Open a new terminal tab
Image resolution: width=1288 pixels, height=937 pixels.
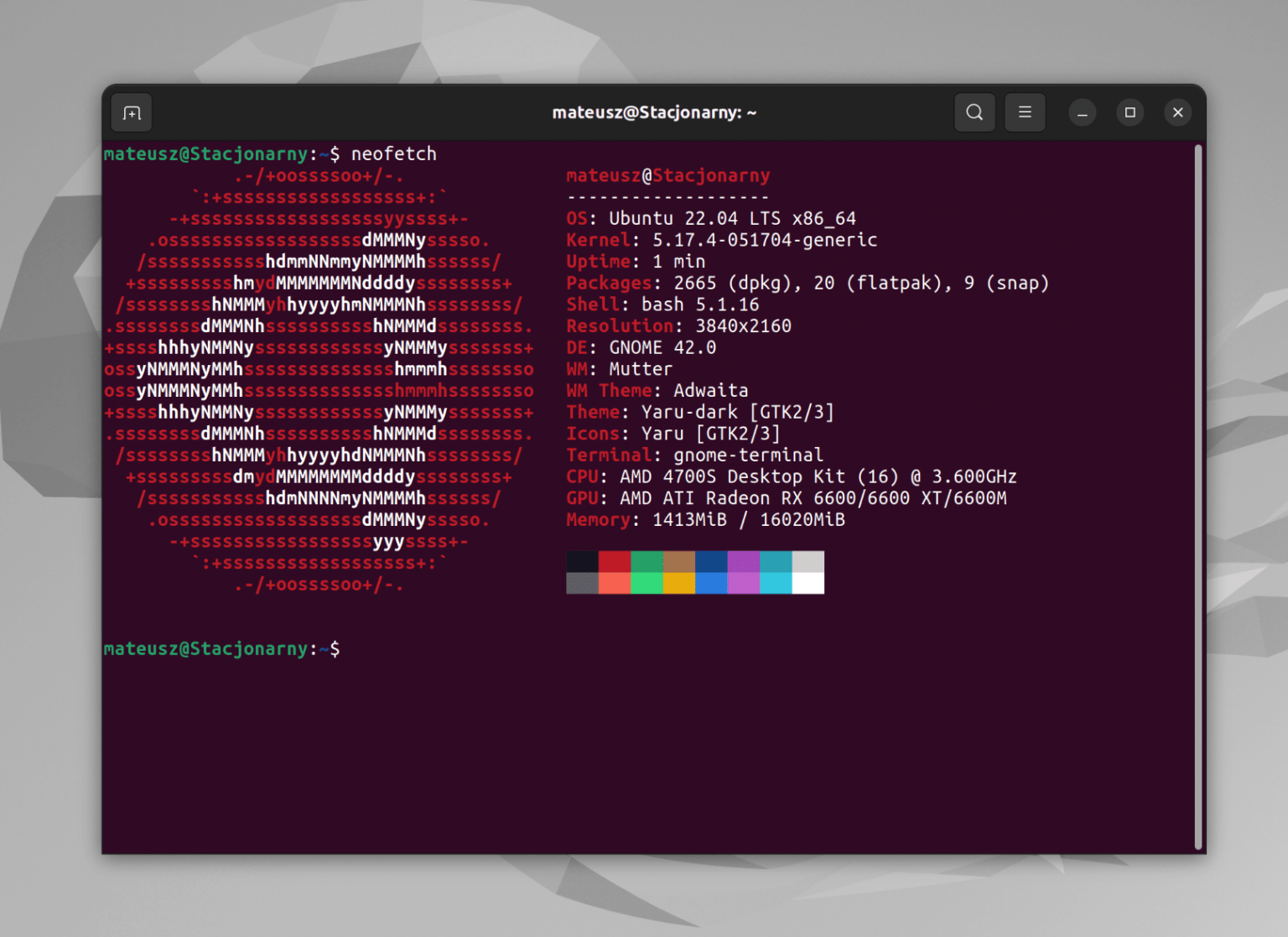[x=131, y=112]
